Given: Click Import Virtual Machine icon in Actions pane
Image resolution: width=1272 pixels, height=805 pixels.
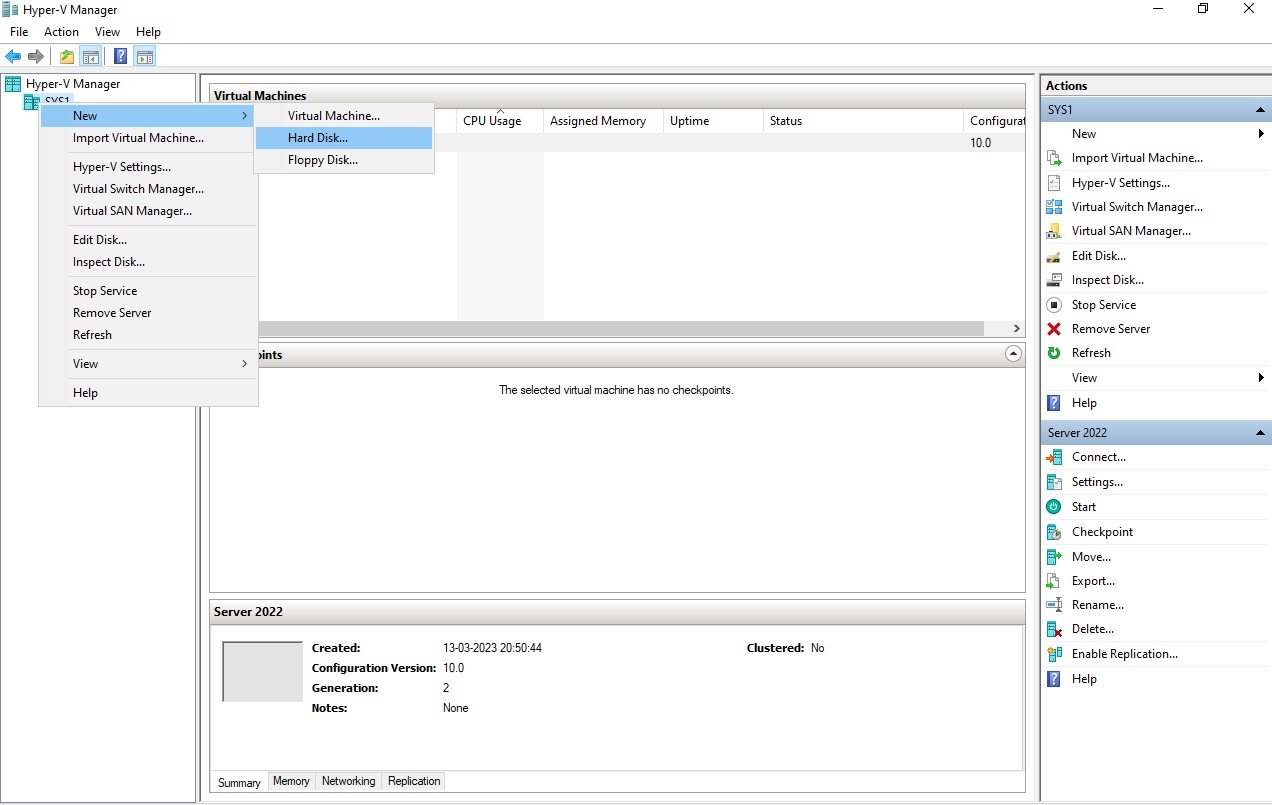Looking at the screenshot, I should pos(1053,158).
